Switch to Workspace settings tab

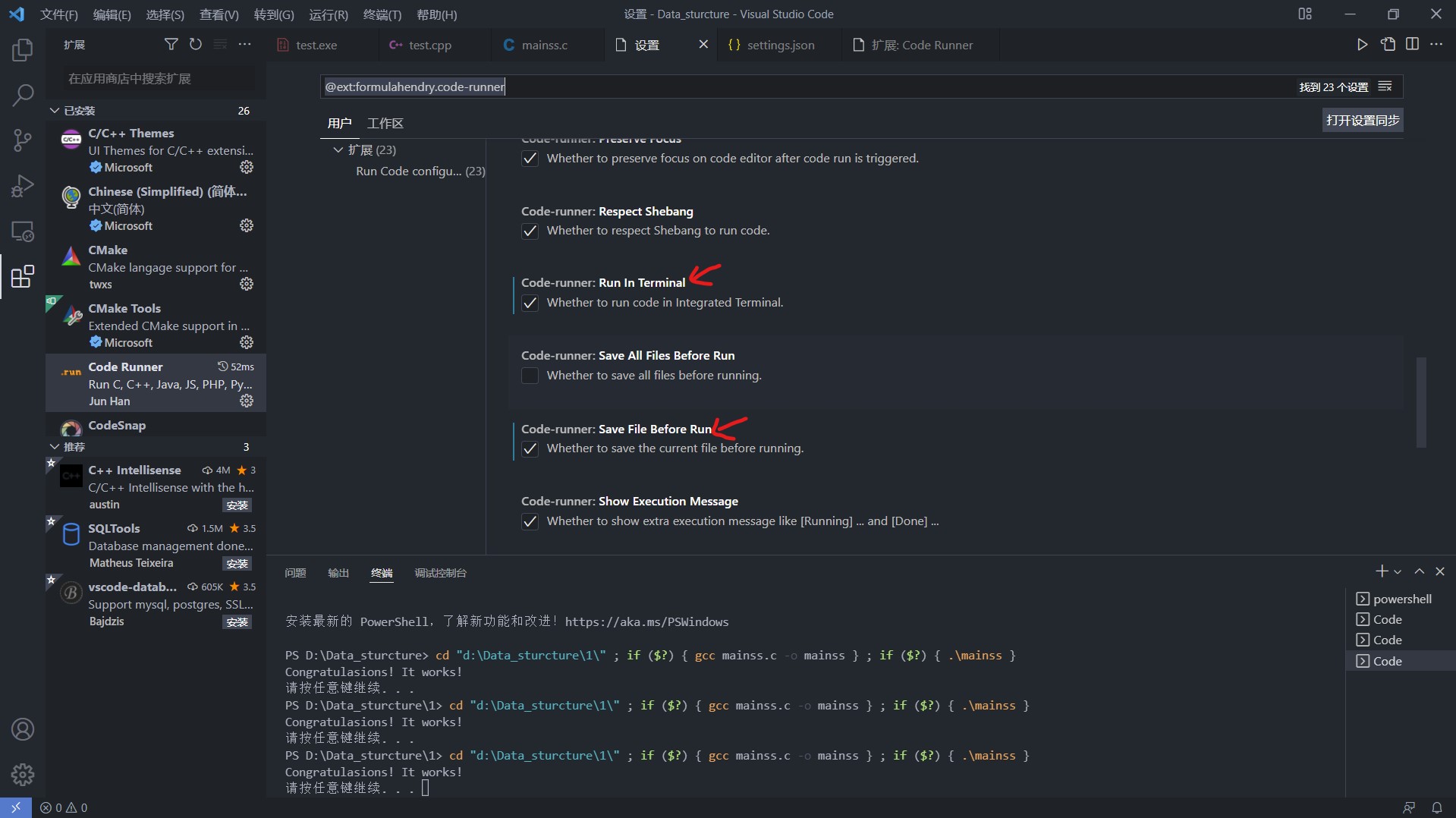coord(385,123)
